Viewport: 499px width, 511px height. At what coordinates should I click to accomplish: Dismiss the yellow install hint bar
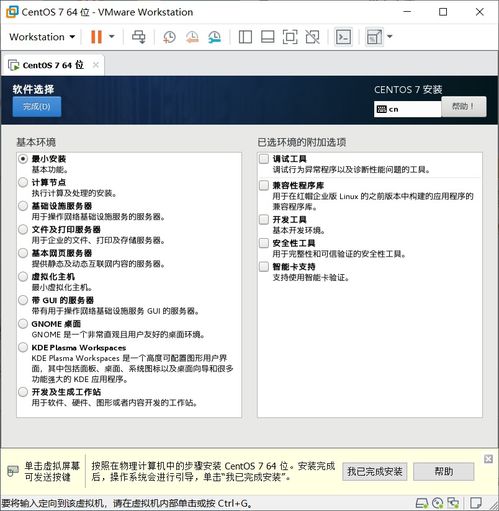[488, 459]
